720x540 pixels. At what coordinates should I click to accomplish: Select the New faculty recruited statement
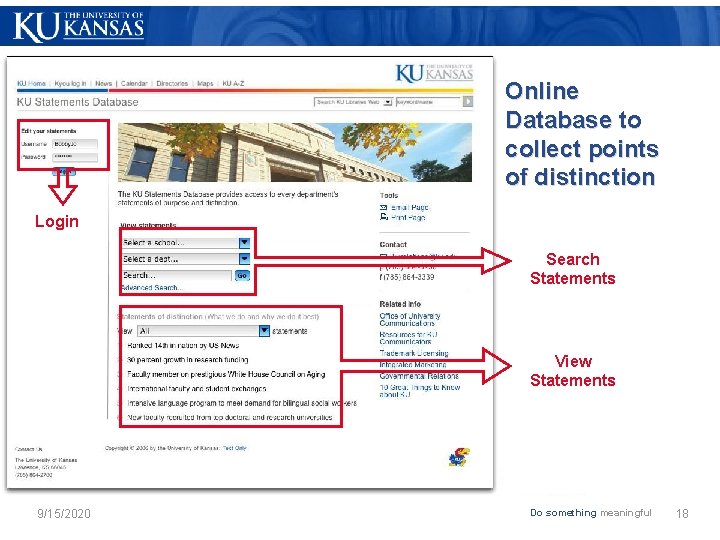click(x=230, y=417)
